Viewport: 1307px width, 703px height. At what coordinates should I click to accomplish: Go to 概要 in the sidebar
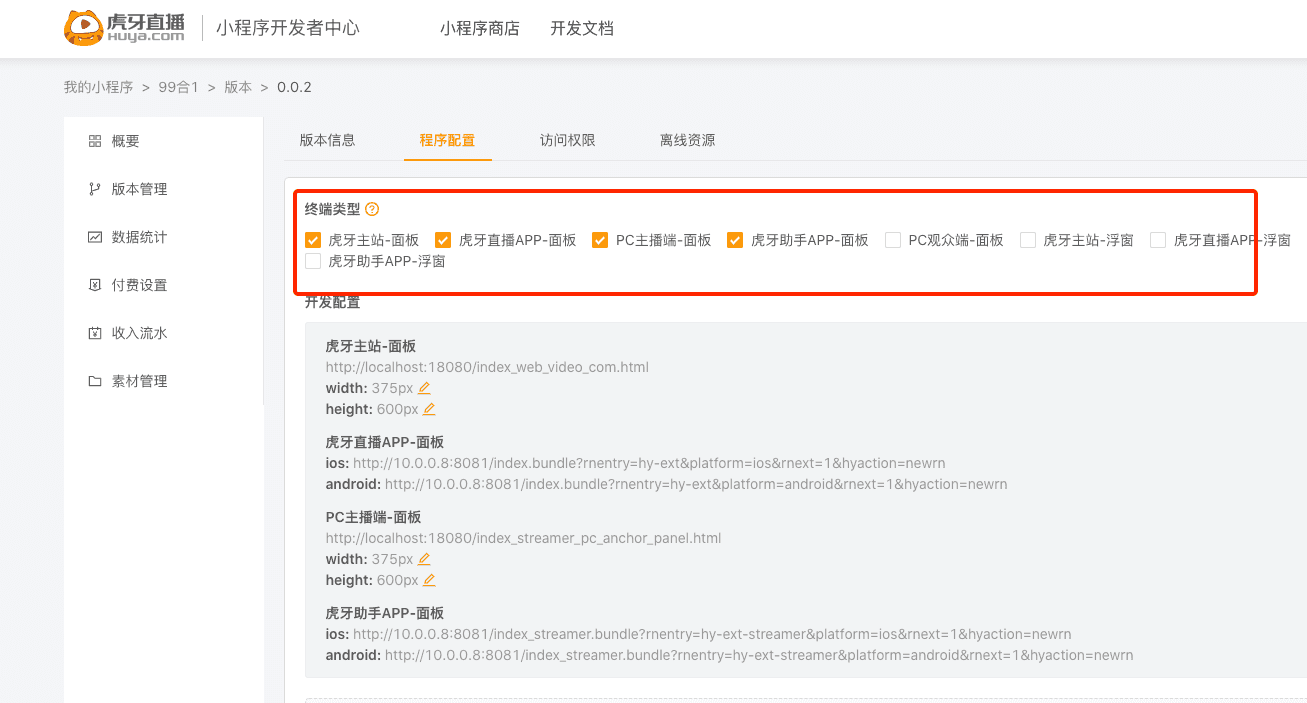tap(126, 141)
